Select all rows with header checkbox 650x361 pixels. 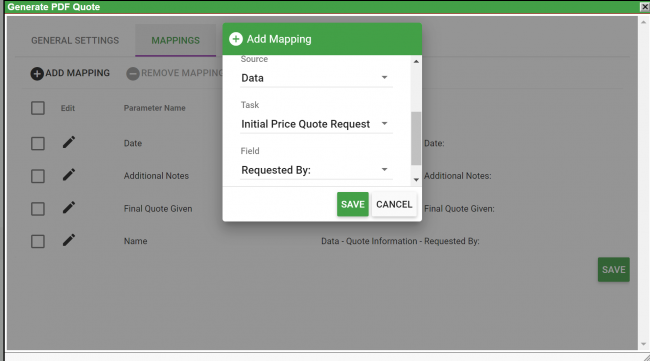[38, 108]
